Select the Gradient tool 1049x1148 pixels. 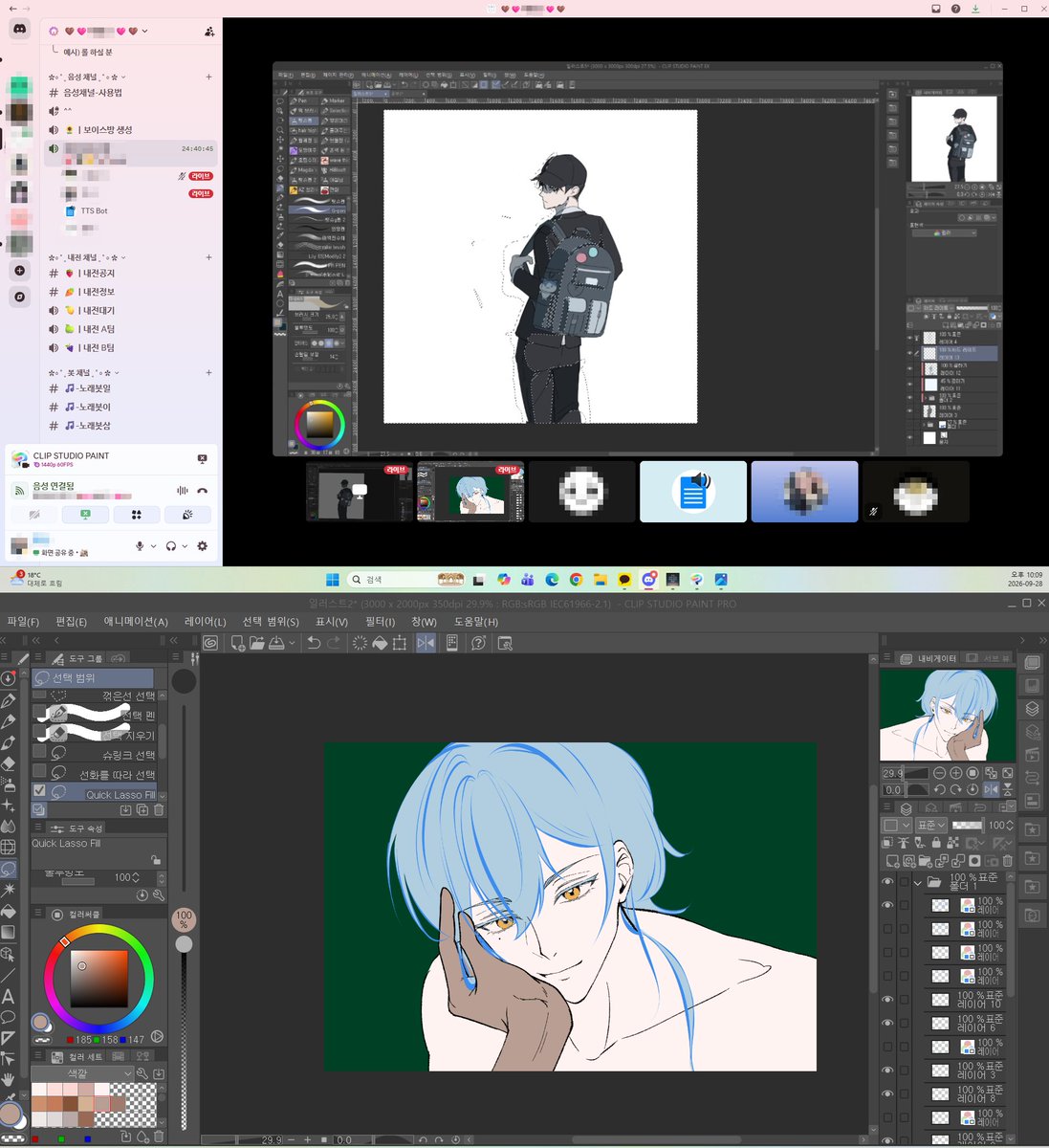[x=9, y=932]
